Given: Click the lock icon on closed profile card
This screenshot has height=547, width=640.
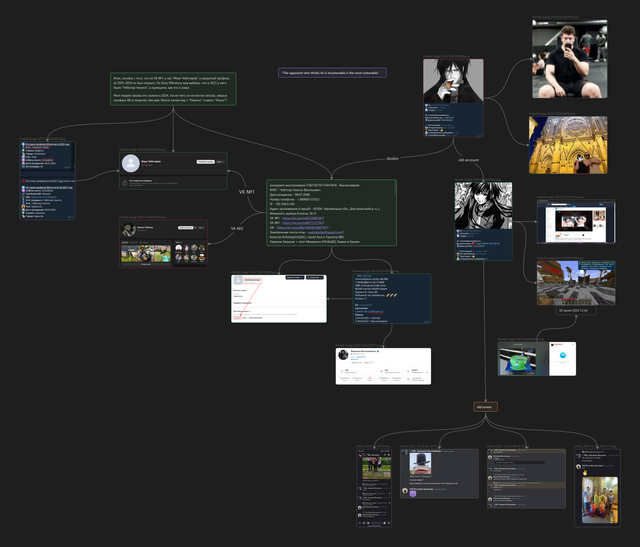Looking at the screenshot, I should 125,182.
